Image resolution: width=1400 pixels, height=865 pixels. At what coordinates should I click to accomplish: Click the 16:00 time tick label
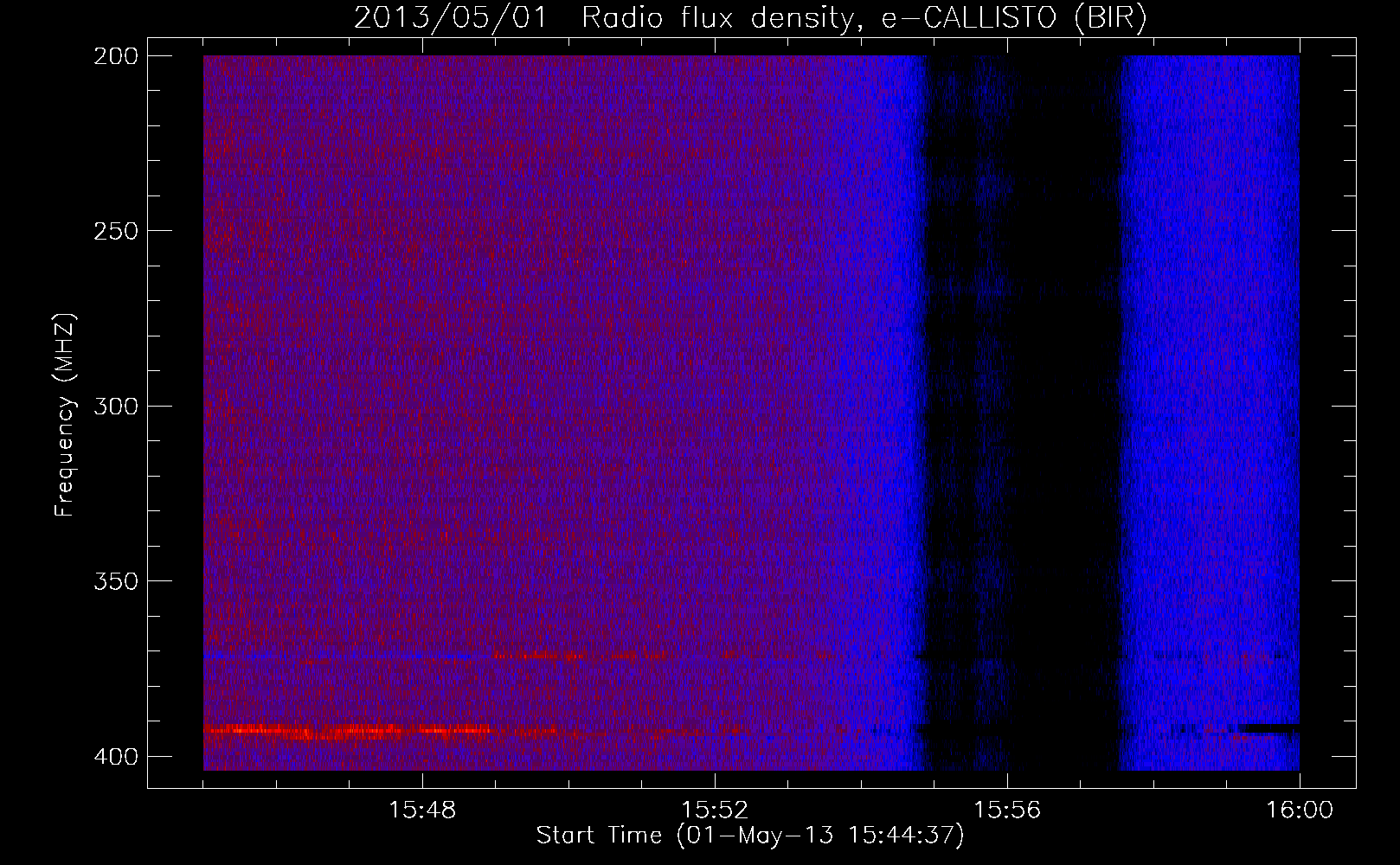pyautogui.click(x=1300, y=811)
